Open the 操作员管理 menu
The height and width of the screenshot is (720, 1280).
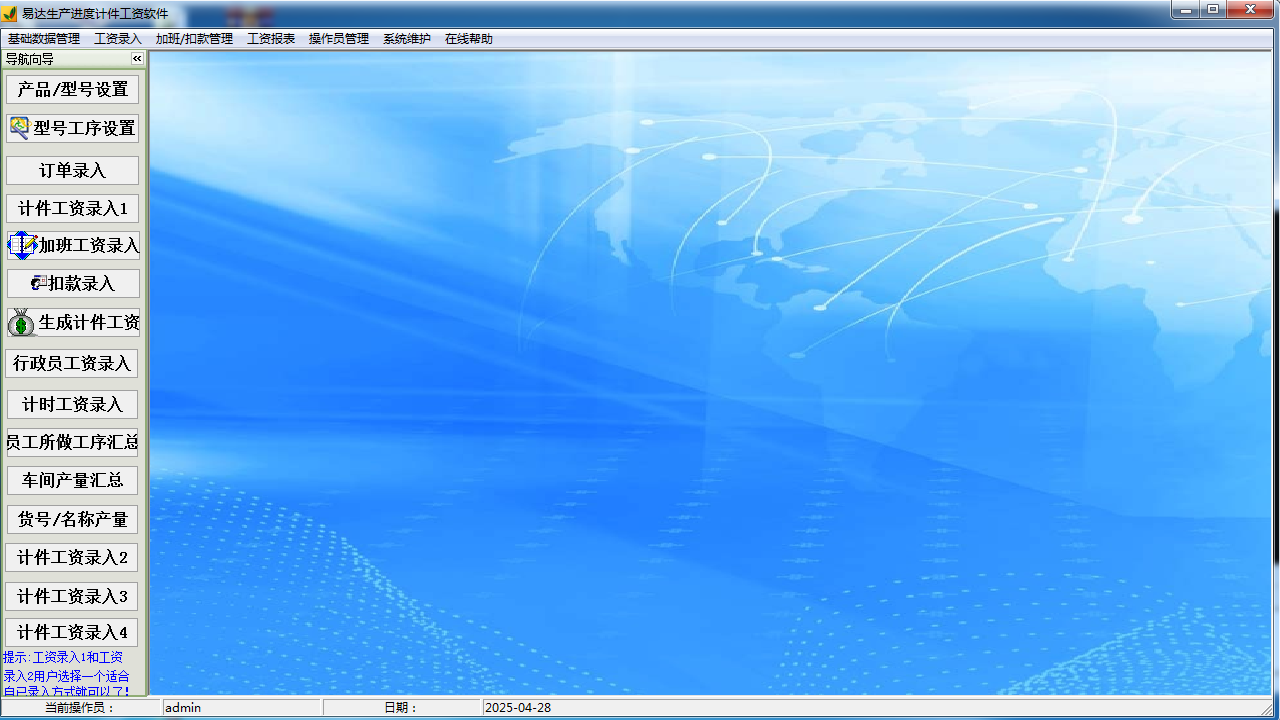339,39
